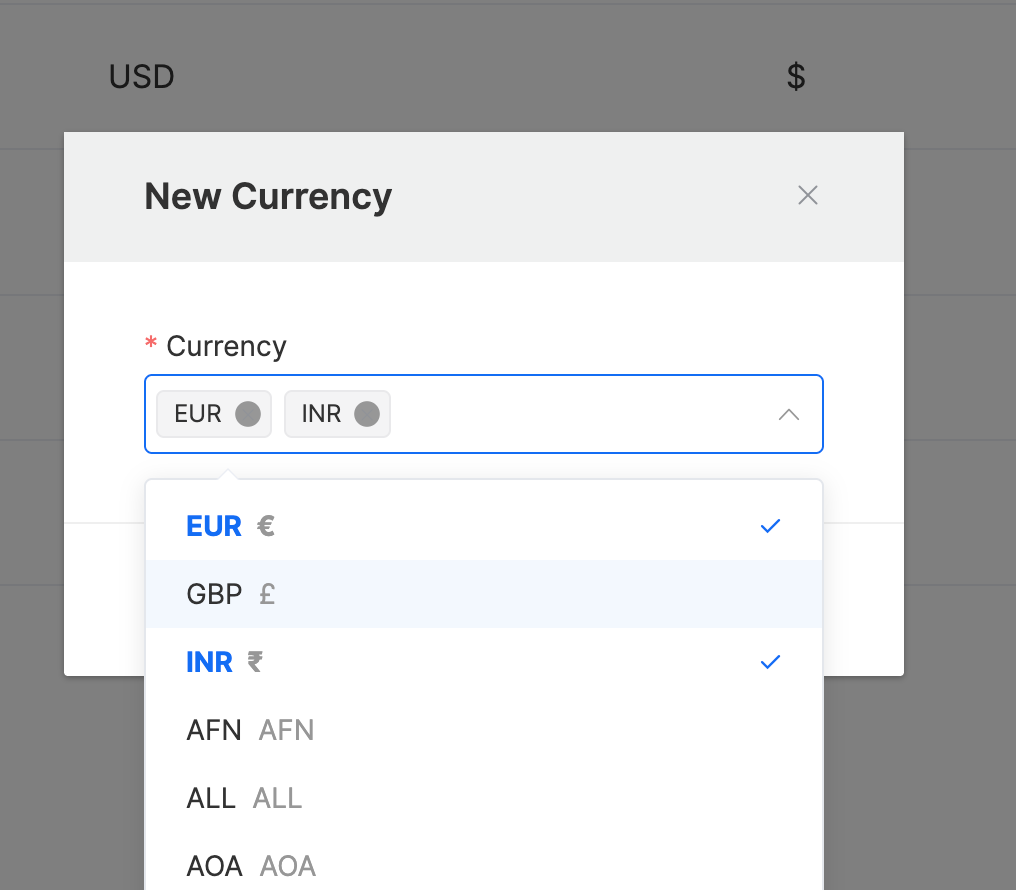Image resolution: width=1016 pixels, height=890 pixels.
Task: Click the rupee sign next to INR
Action: 255,662
